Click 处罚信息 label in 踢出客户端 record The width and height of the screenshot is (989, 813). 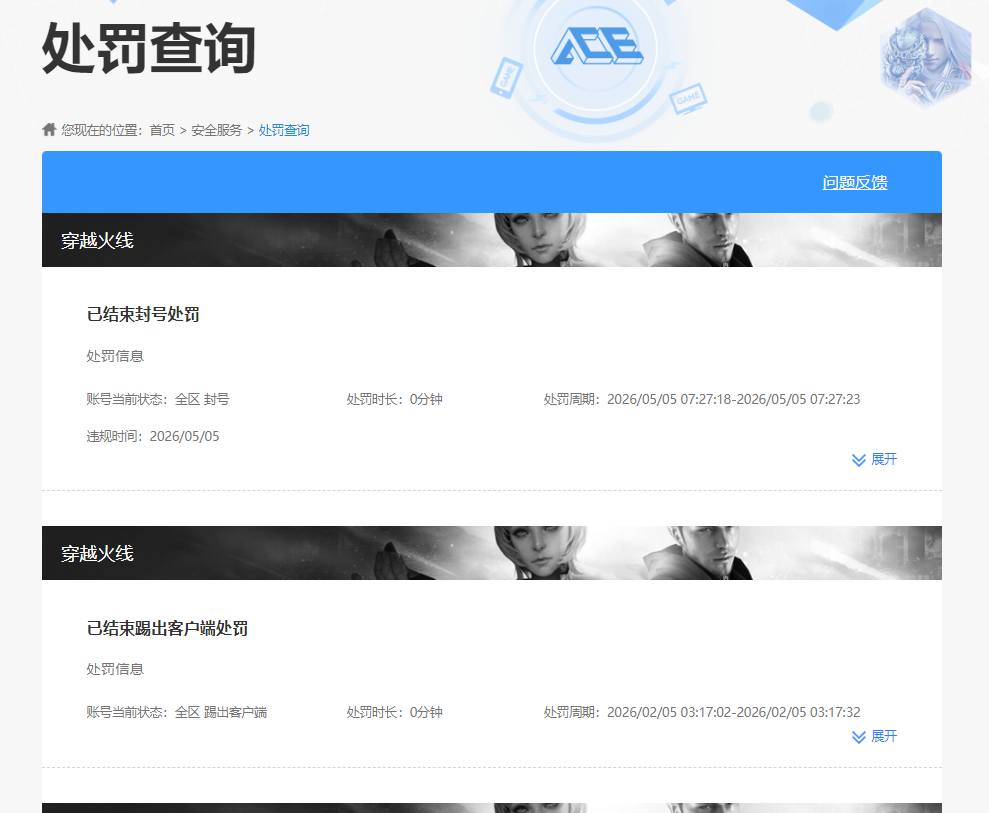(115, 669)
